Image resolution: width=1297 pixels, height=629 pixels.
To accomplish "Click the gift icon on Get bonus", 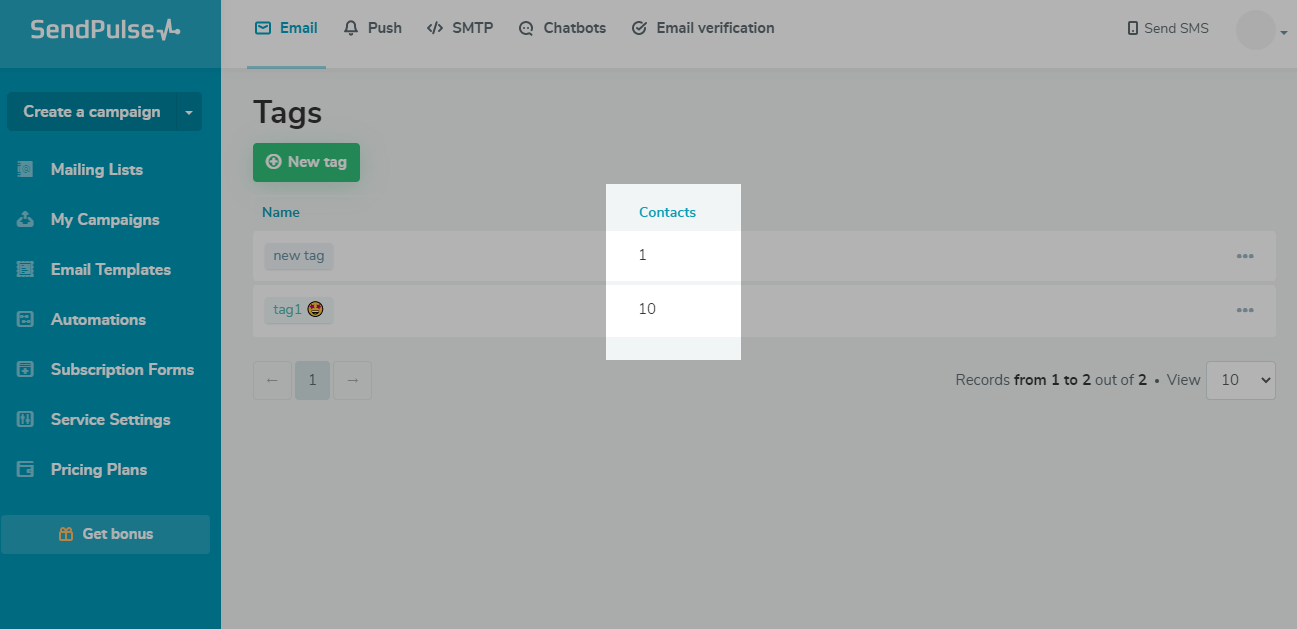I will [x=66, y=534].
